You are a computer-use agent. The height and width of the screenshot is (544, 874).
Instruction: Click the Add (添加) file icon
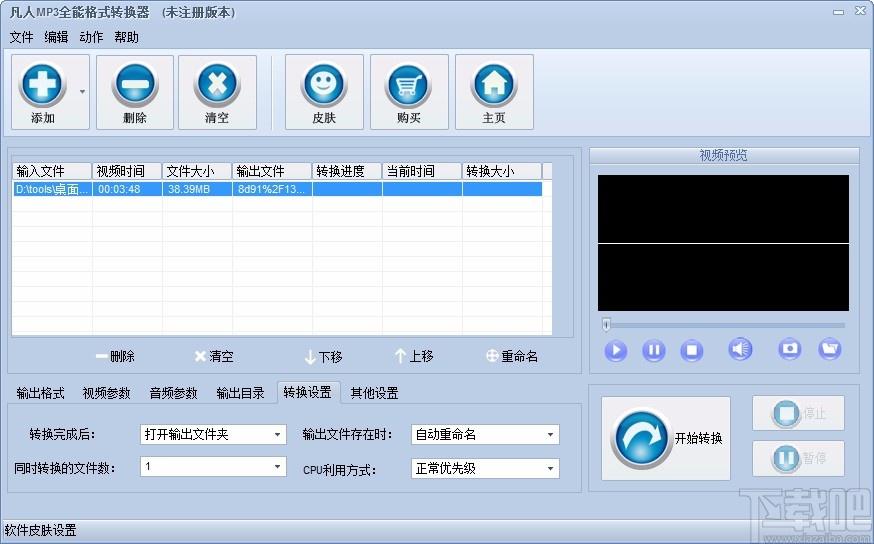(x=43, y=84)
